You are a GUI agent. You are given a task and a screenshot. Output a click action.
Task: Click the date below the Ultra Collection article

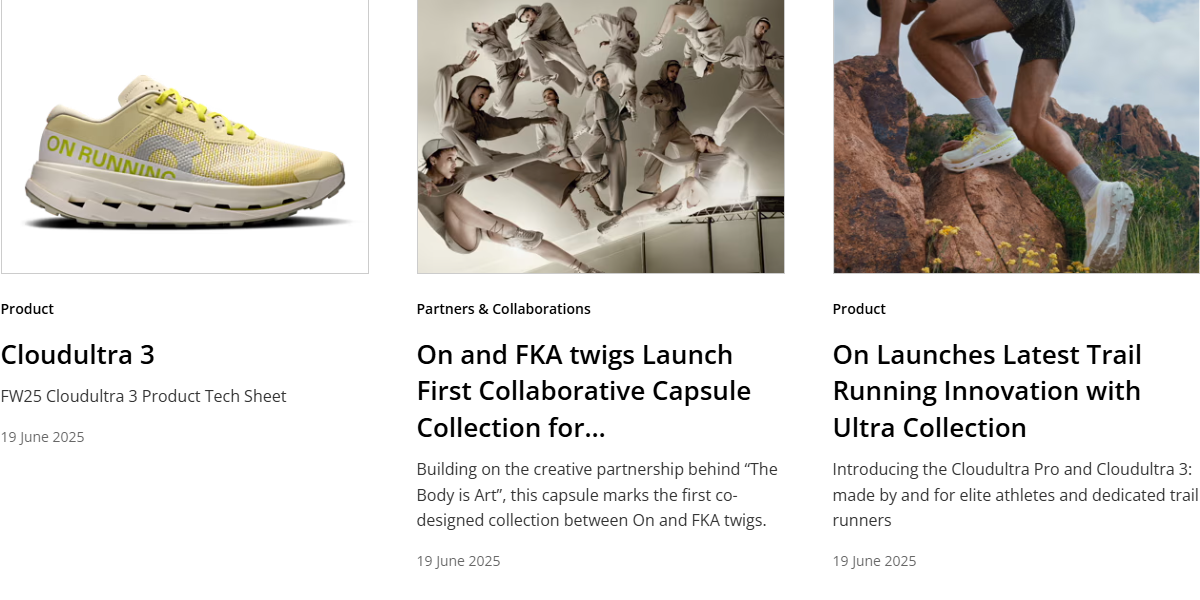(x=874, y=561)
